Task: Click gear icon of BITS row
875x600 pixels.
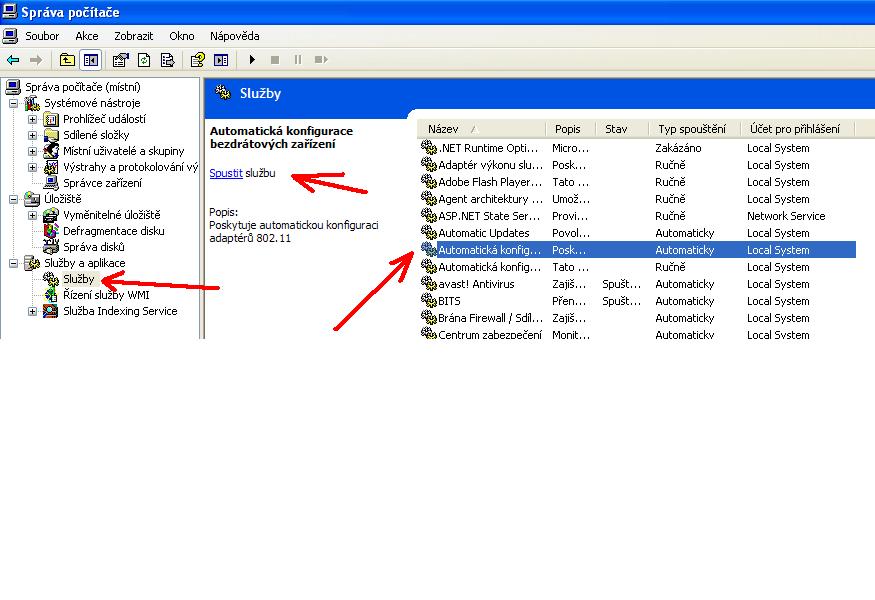Action: [x=429, y=301]
